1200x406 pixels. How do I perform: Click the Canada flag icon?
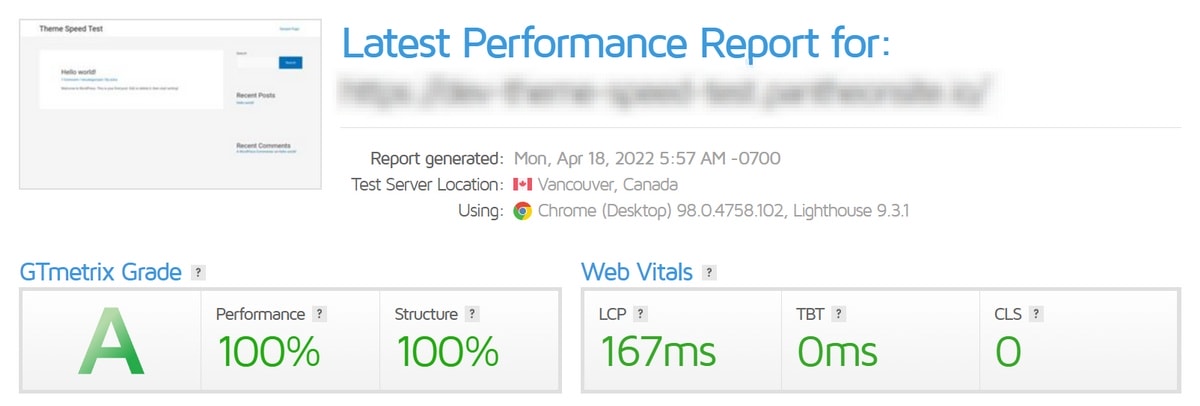522,185
